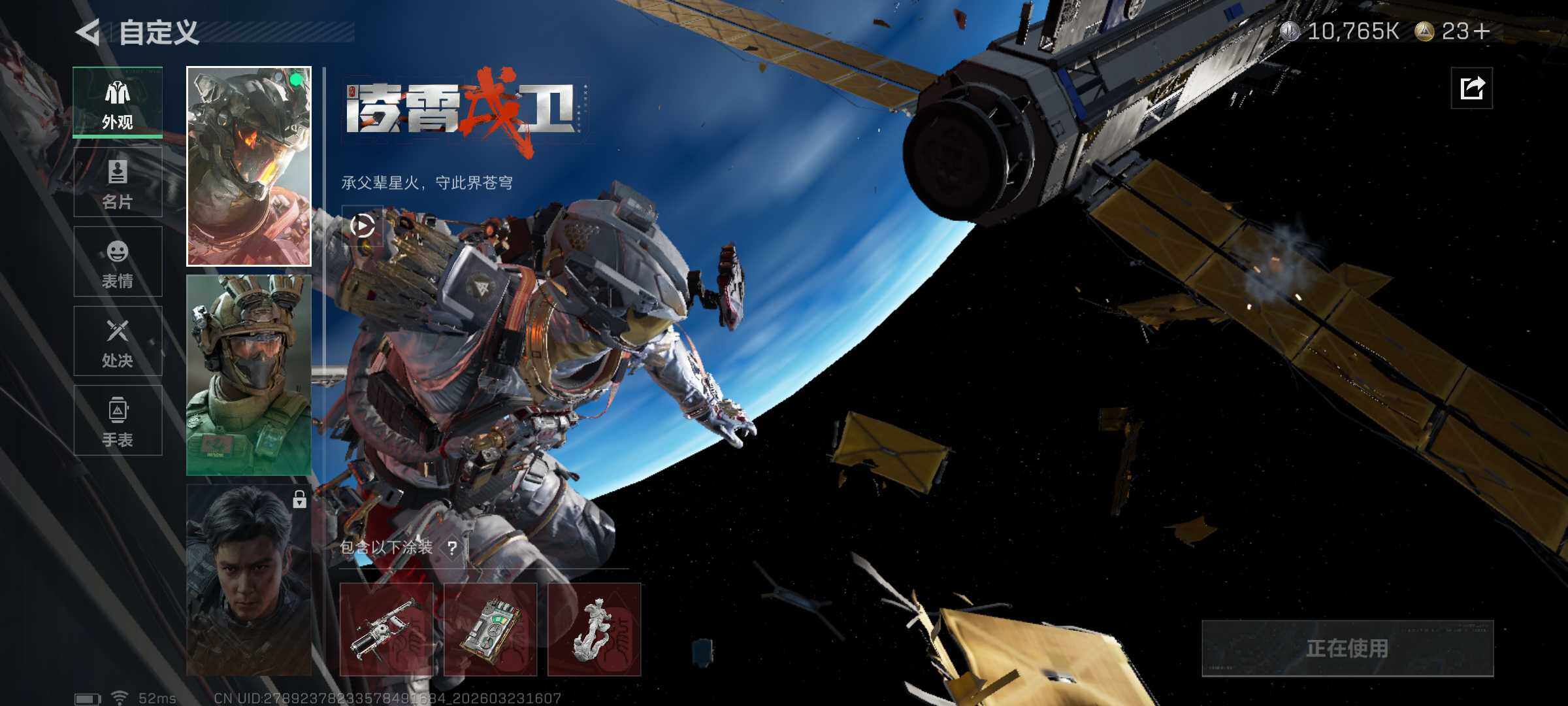The image size is (1568, 706).
Task: Click the question mark help icon
Action: (452, 548)
